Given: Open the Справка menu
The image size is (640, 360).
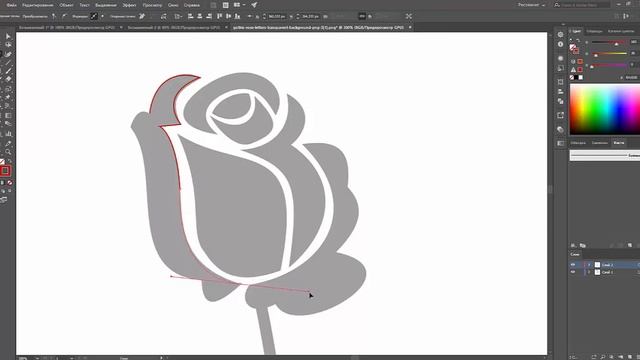Looking at the screenshot, I should pos(192,5).
